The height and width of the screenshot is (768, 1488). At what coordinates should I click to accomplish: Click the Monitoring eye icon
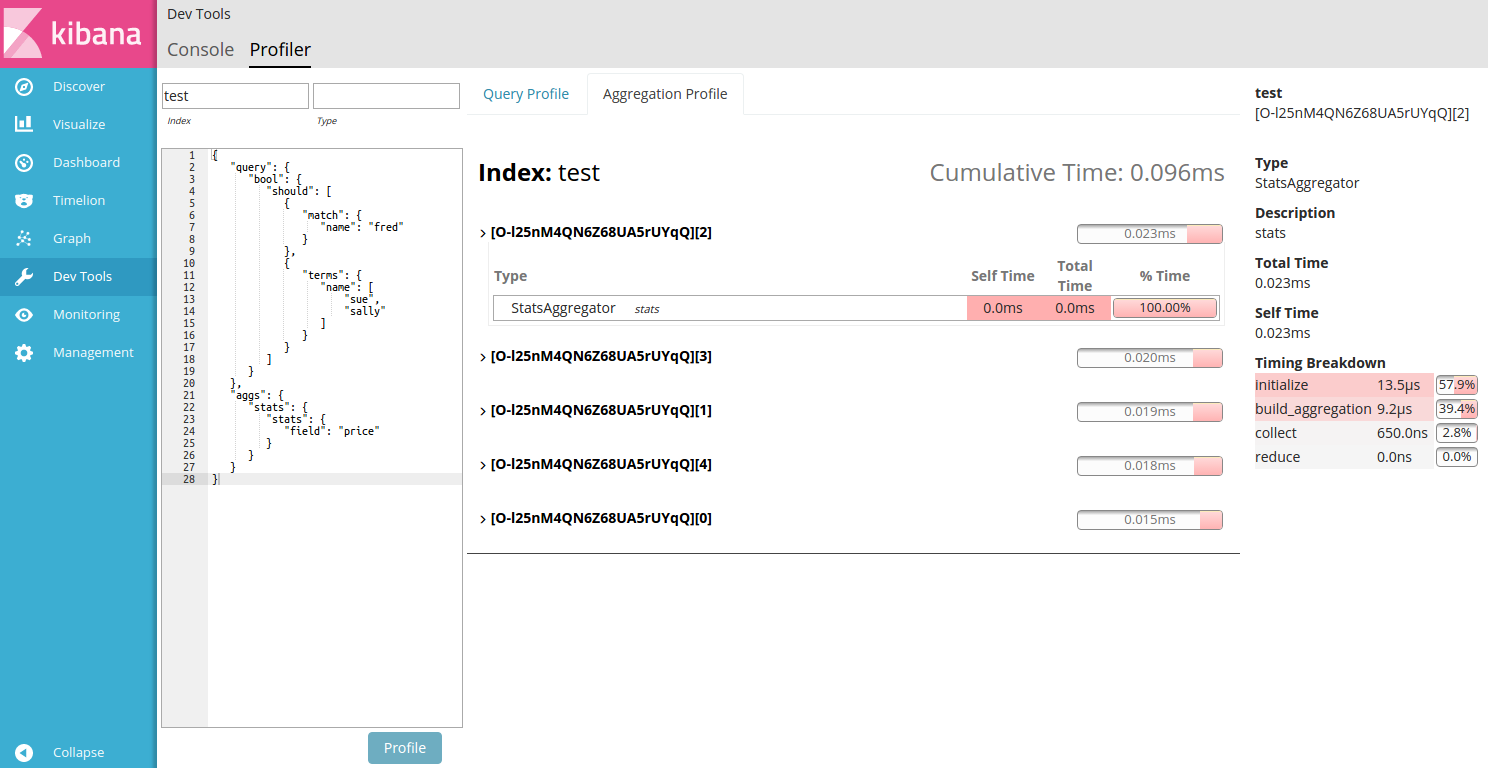point(25,315)
